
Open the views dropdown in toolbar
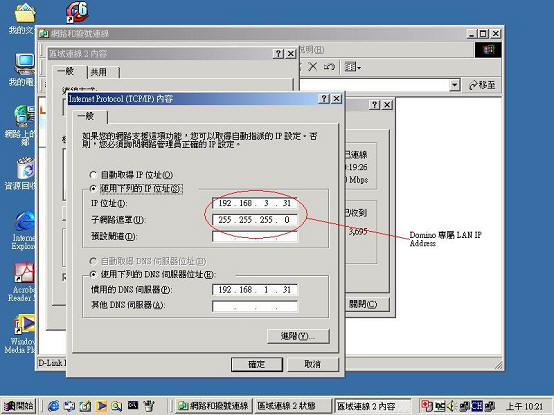tap(353, 66)
